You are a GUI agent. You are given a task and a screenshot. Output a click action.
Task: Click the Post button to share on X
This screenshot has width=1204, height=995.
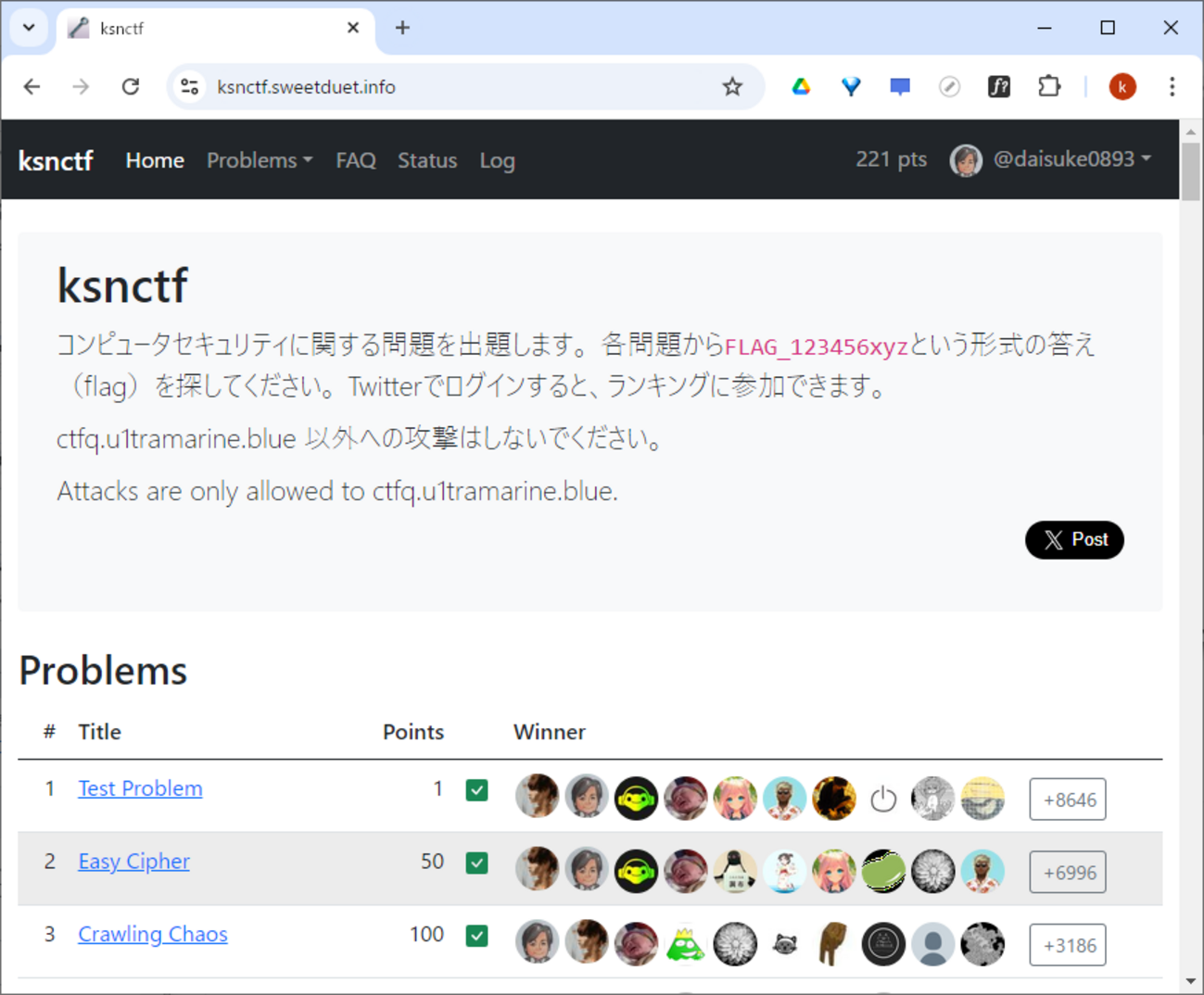click(x=1074, y=540)
